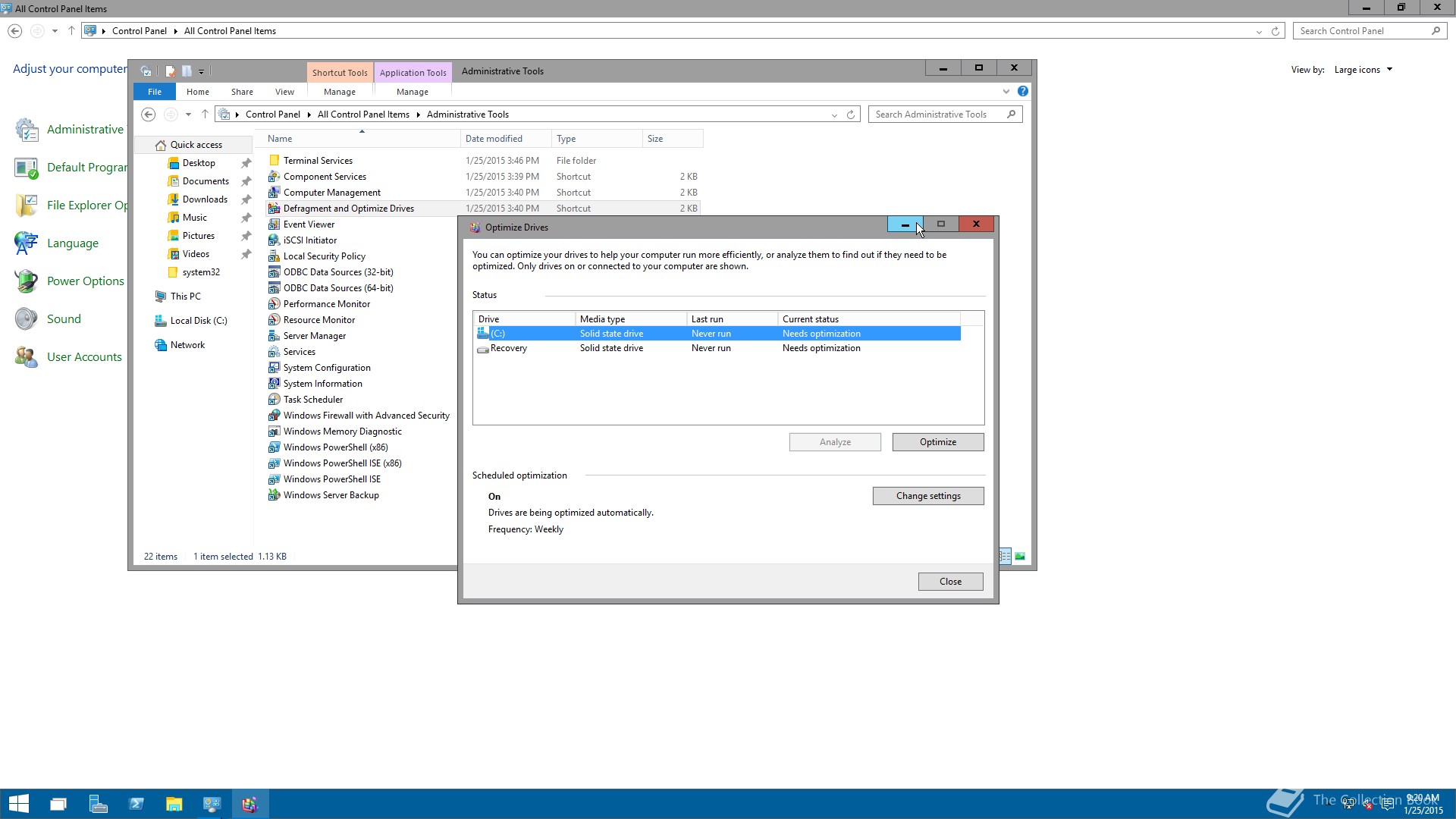Screen dimensions: 1456x819
Task: Click the Local Security Policy icon
Action: [275, 256]
